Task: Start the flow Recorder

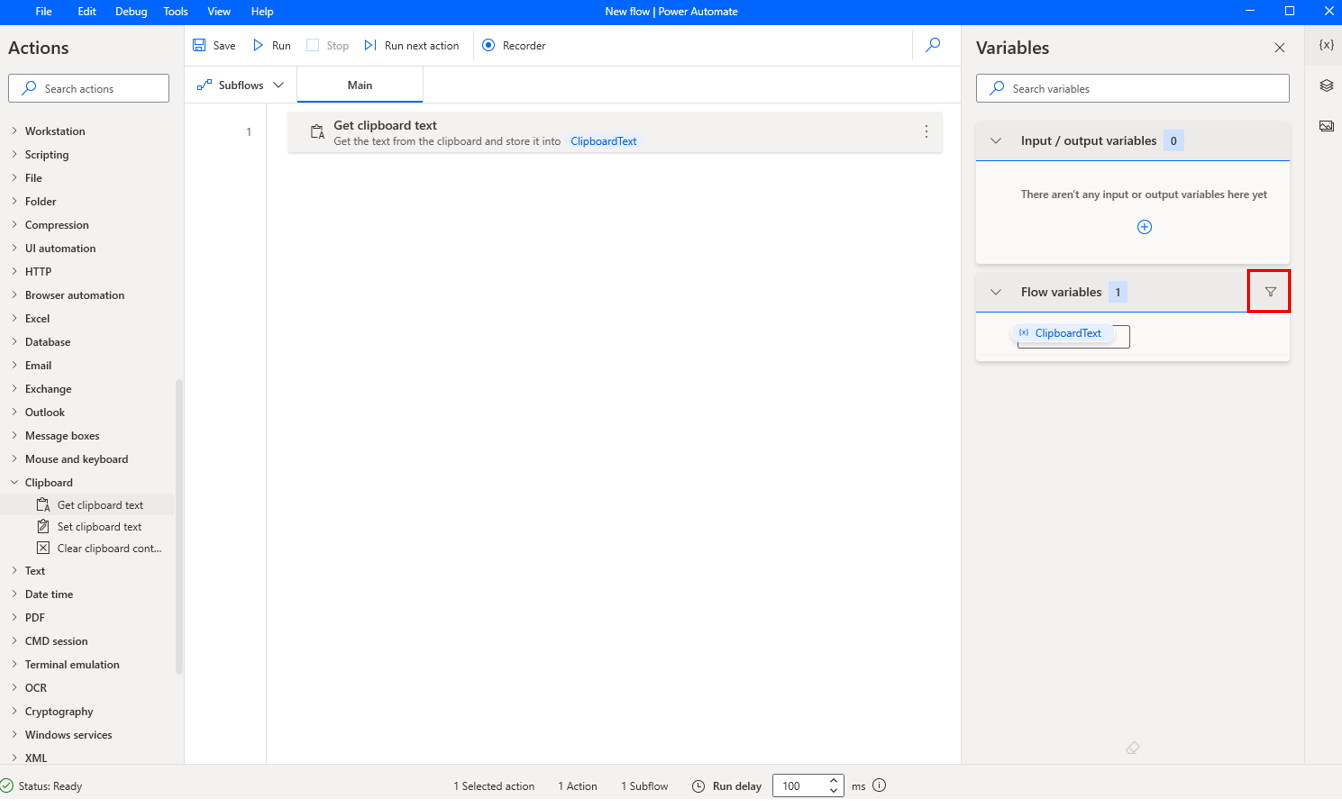Action: pyautogui.click(x=513, y=45)
